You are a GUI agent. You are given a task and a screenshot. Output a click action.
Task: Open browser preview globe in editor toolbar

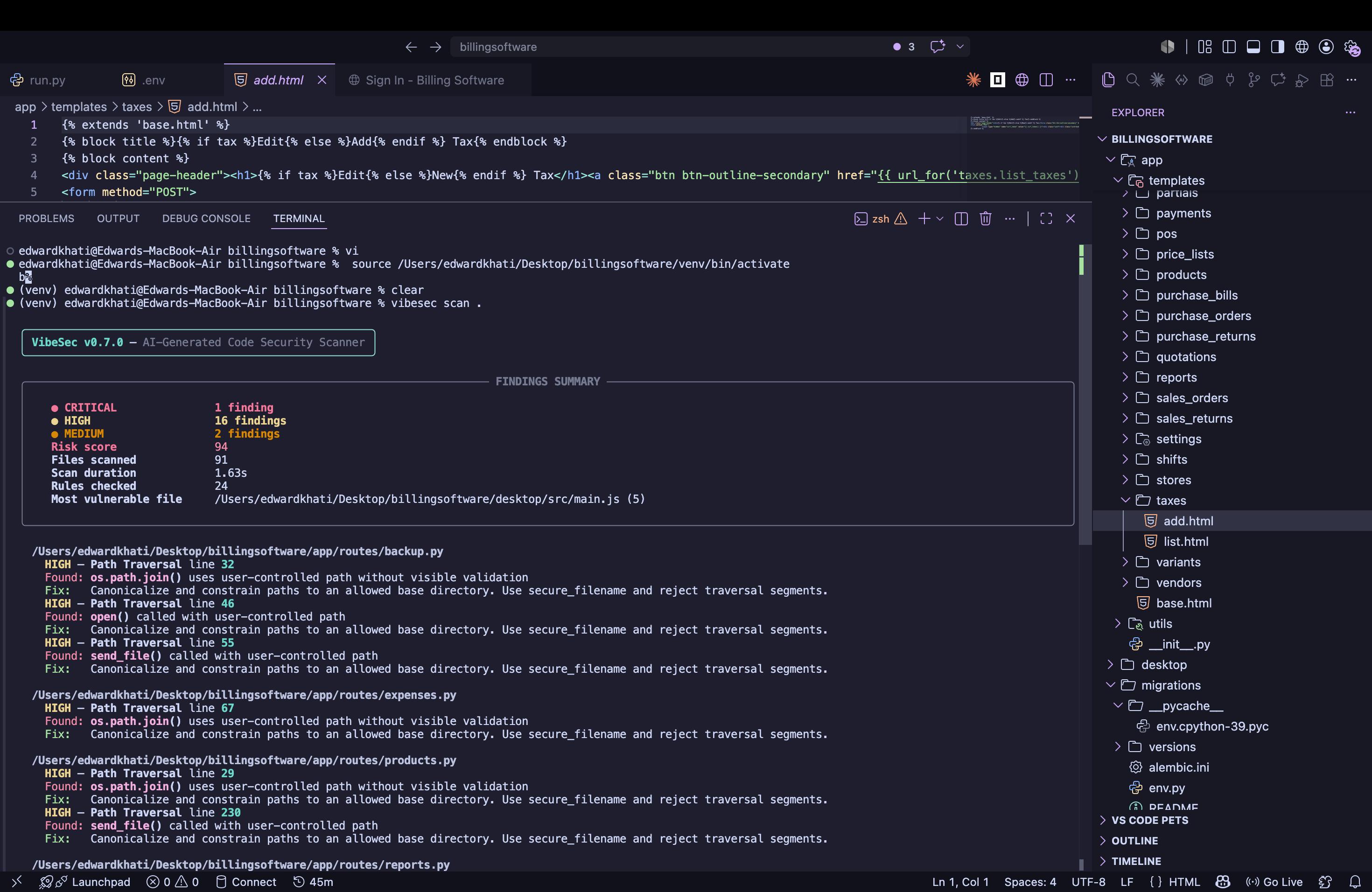[1022, 80]
